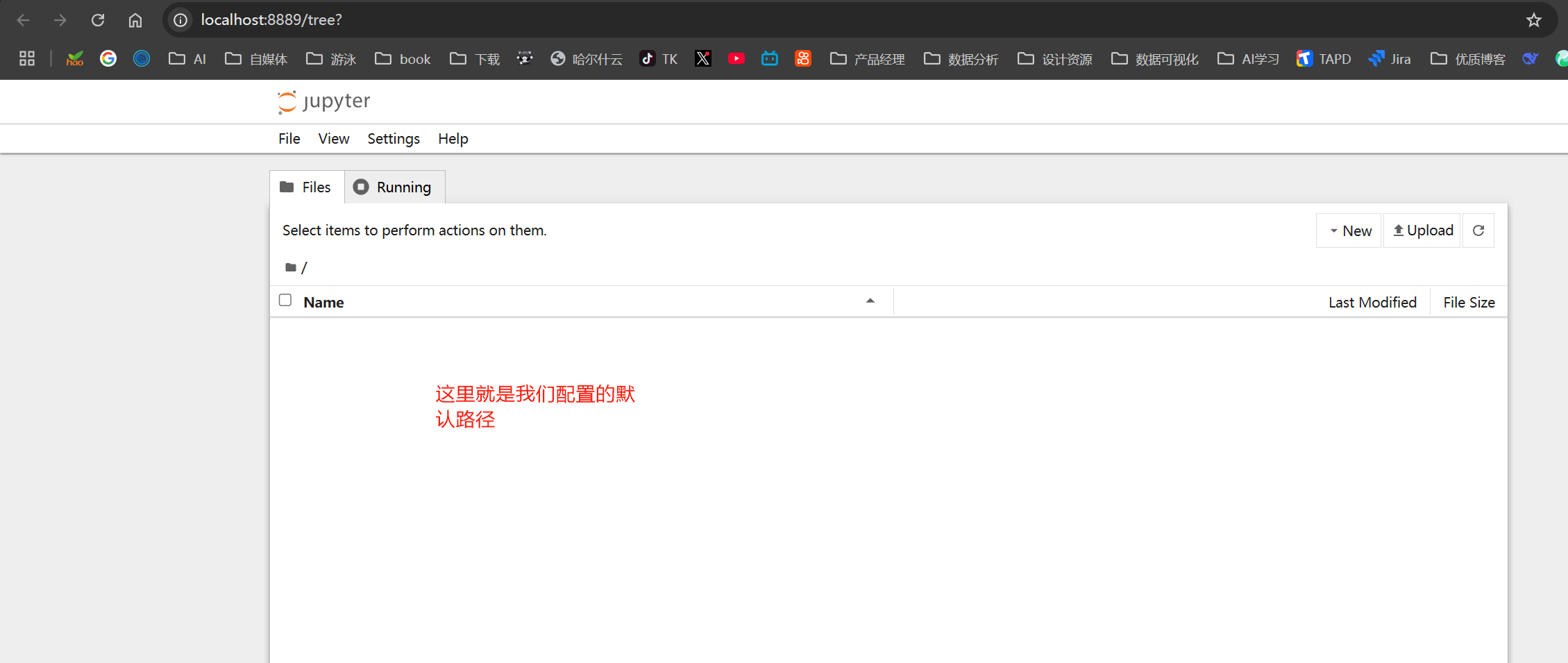Open the hao123 bookmark icon

pyautogui.click(x=75, y=58)
